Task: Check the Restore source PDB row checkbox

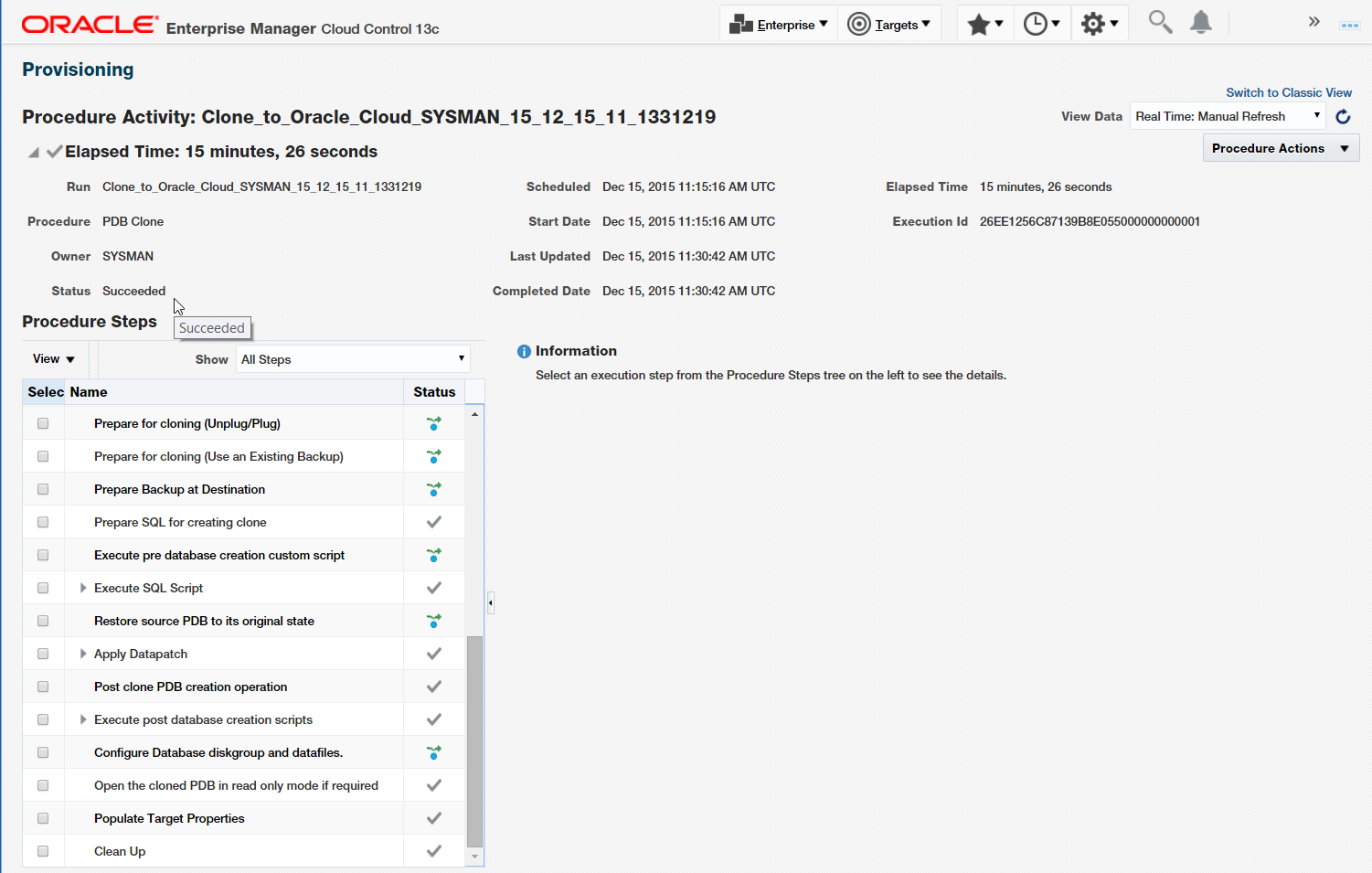Action: (x=43, y=621)
